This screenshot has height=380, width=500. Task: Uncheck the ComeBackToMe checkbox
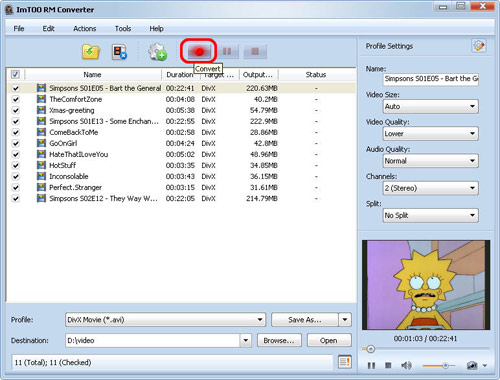15,132
